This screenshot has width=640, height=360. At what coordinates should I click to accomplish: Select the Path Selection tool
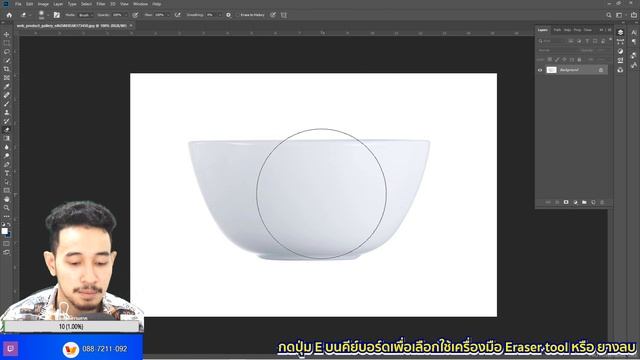click(x=7, y=182)
